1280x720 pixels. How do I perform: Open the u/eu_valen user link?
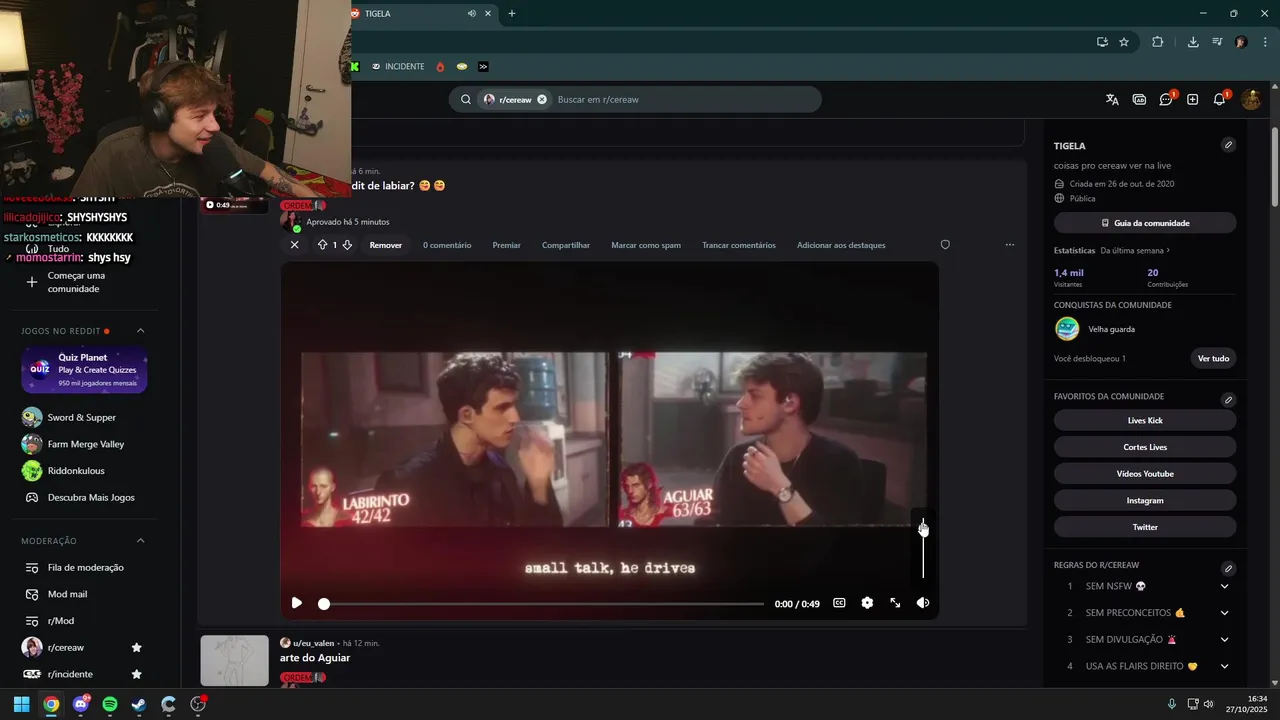[313, 643]
